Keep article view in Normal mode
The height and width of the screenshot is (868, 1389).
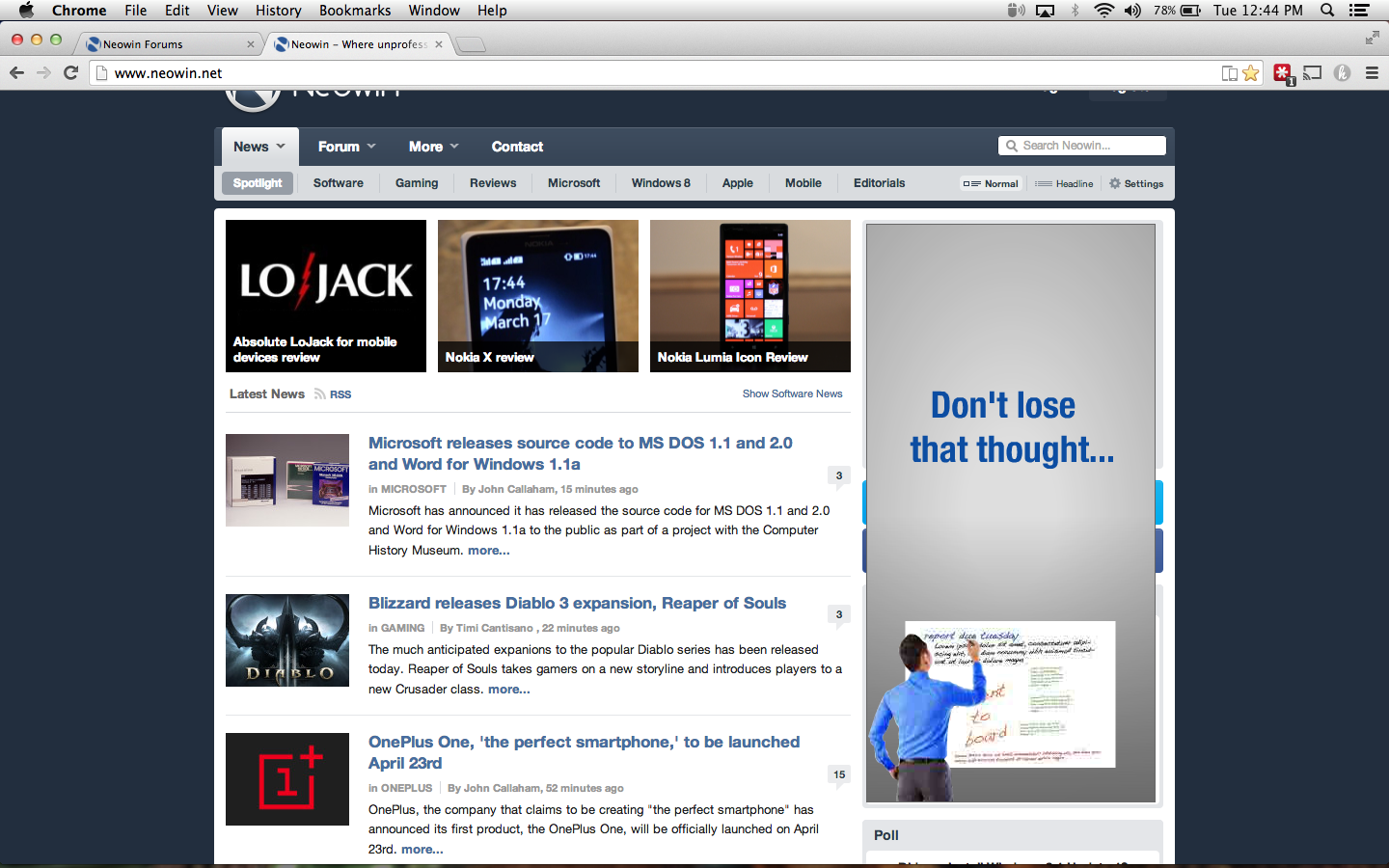click(x=991, y=182)
